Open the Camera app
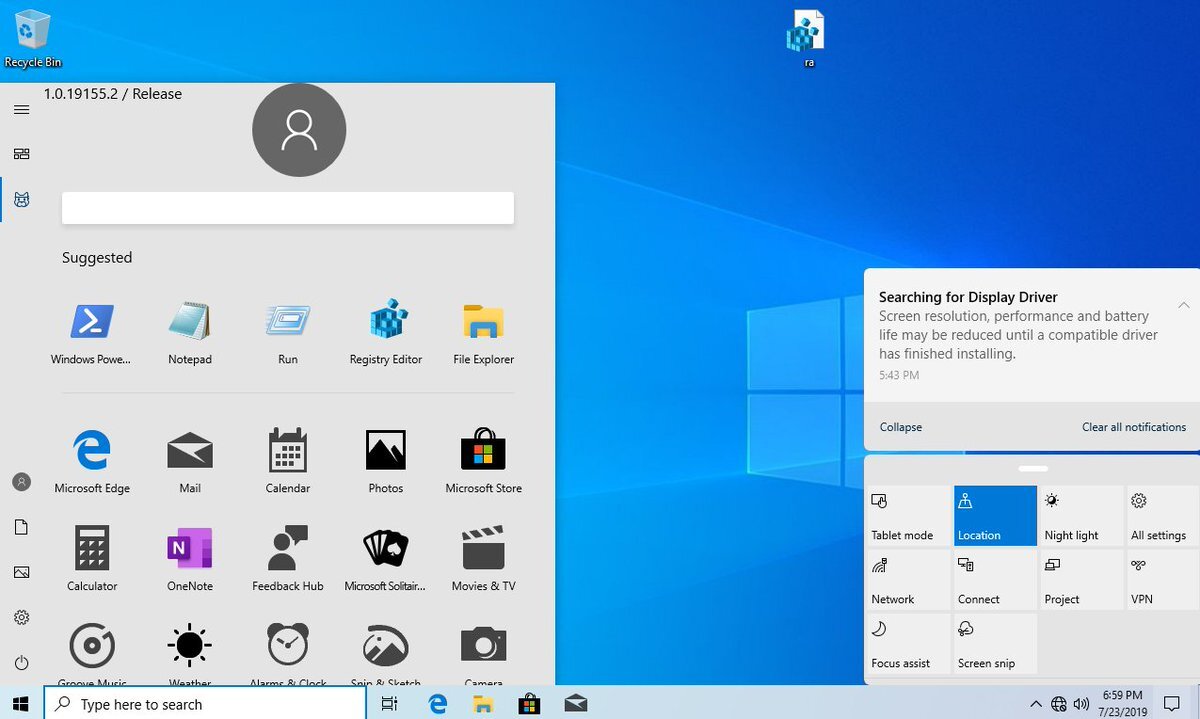 point(483,654)
